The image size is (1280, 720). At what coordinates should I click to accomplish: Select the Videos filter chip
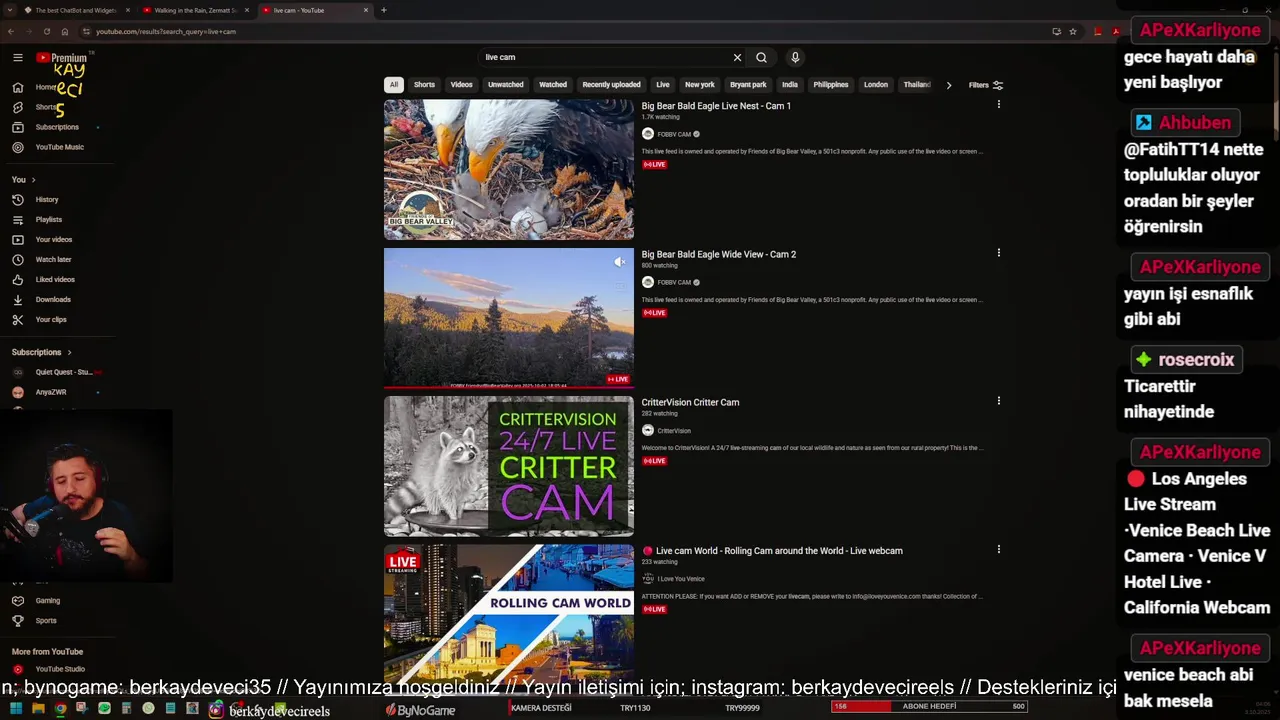[461, 85]
